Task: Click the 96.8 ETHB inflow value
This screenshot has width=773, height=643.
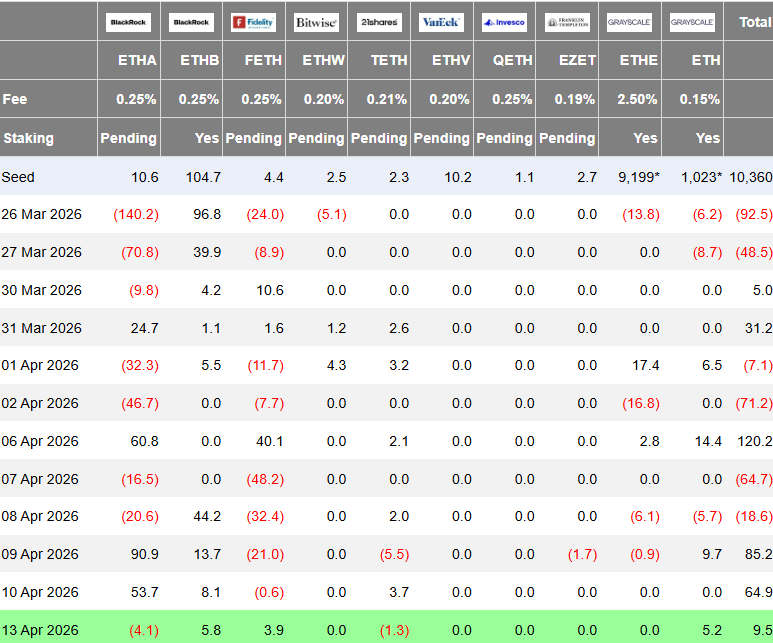Action: [207, 214]
